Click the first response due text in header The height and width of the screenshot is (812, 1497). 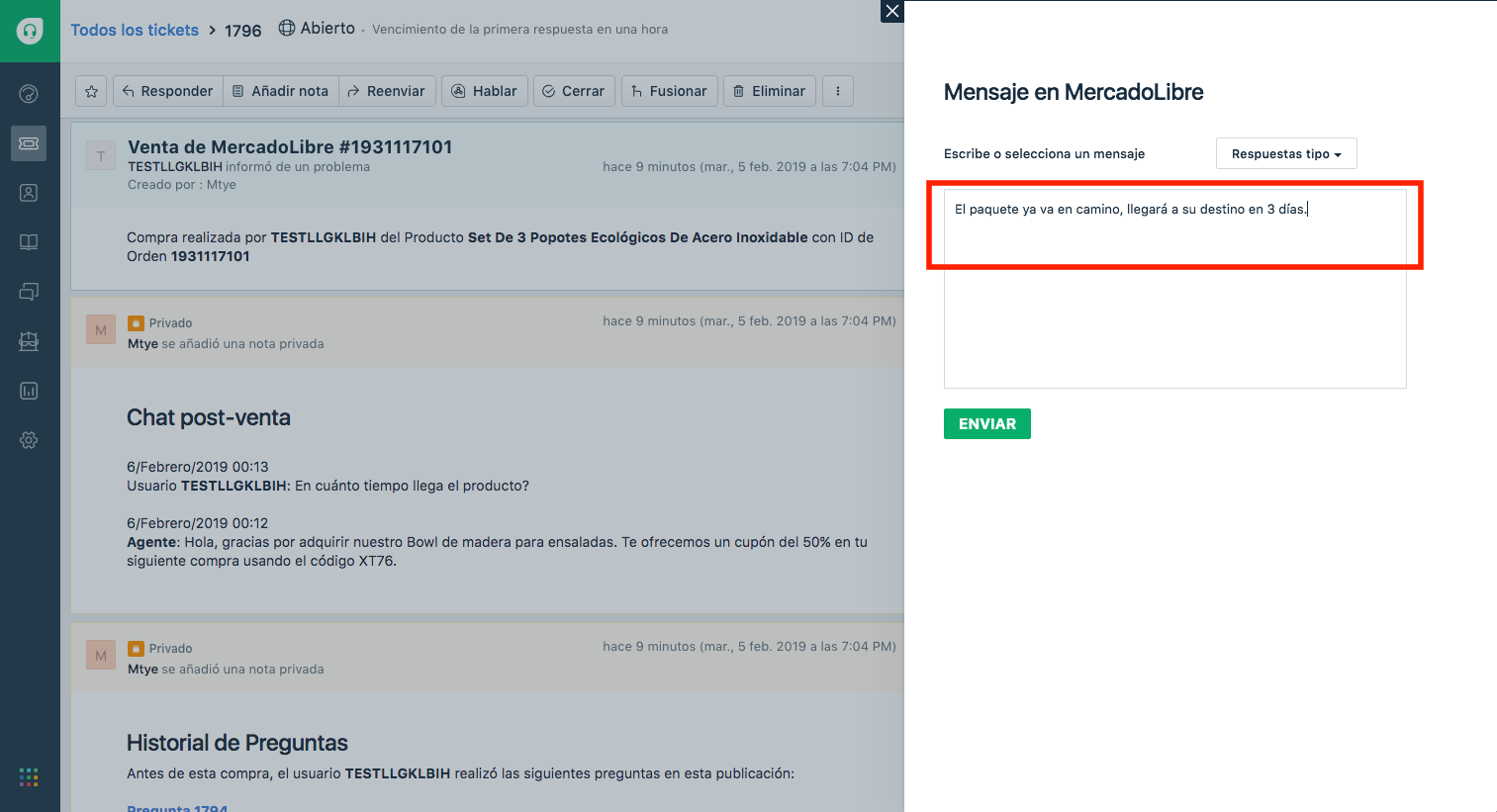(x=520, y=30)
